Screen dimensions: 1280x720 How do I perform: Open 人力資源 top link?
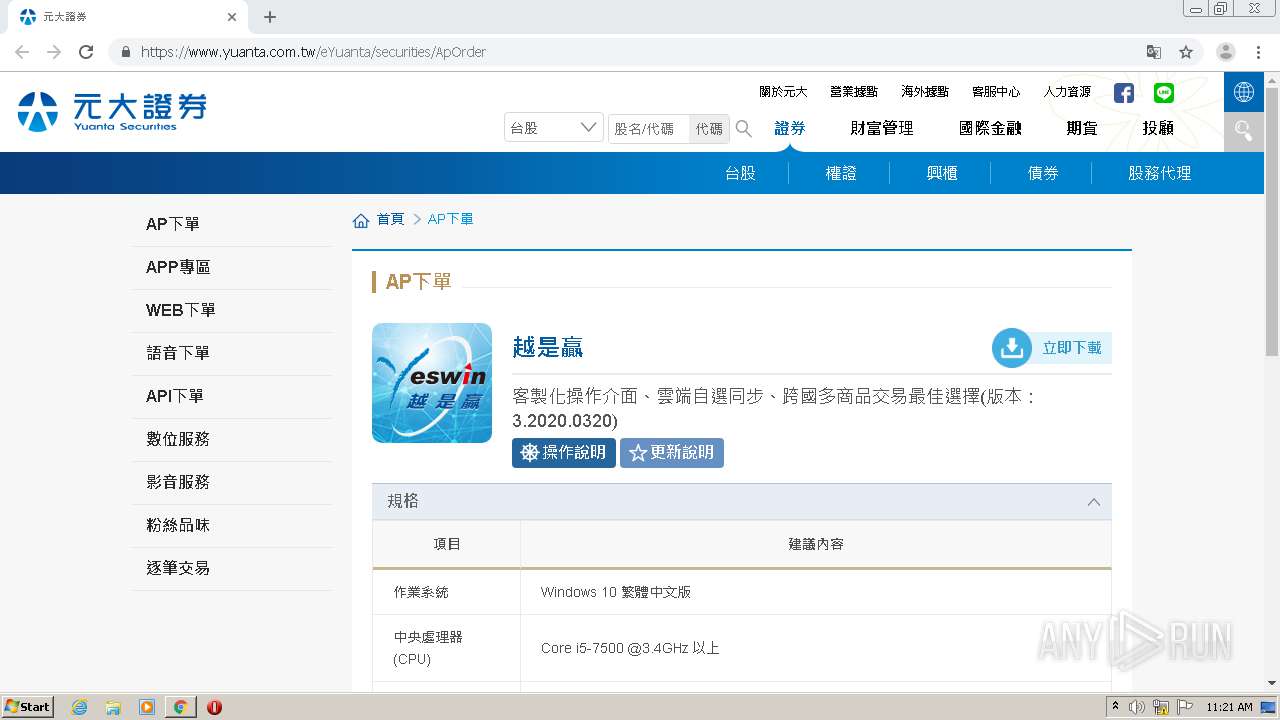click(1067, 92)
